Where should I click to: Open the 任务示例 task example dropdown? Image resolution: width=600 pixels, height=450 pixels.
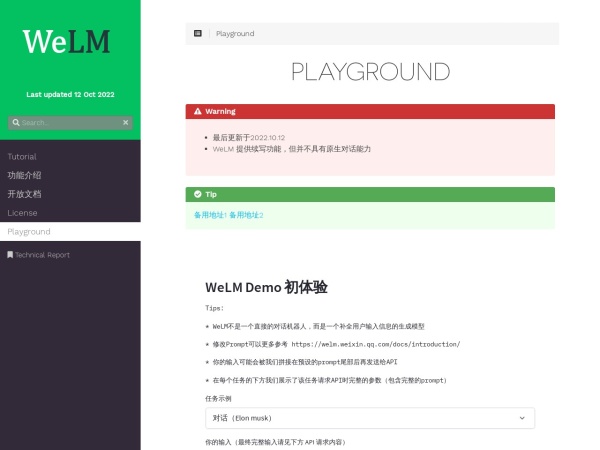369,417
